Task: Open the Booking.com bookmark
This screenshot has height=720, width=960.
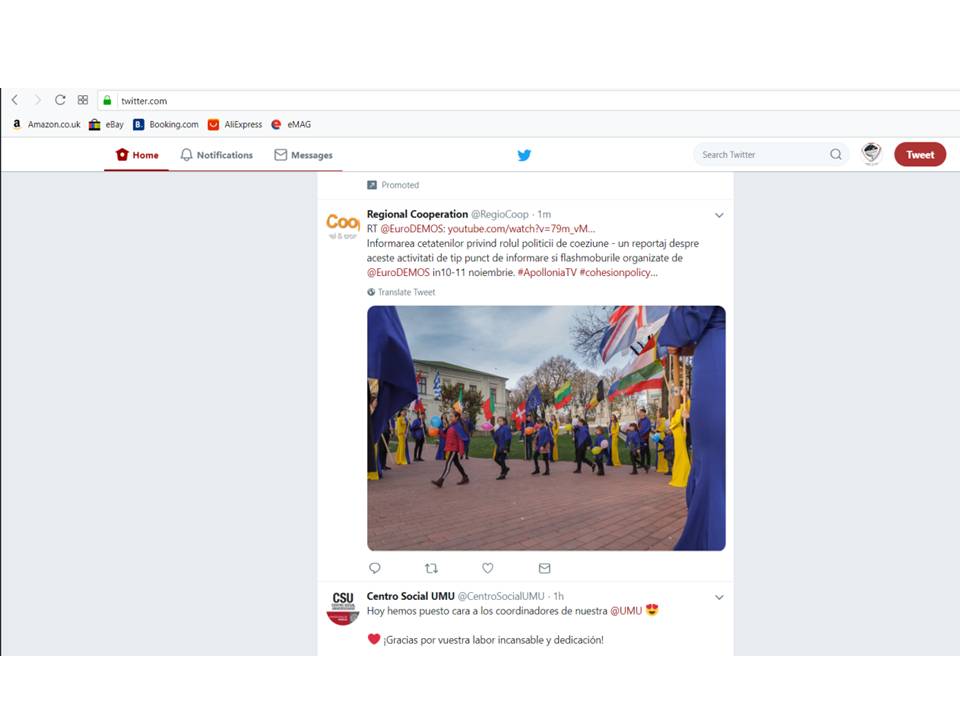Action: (x=166, y=124)
